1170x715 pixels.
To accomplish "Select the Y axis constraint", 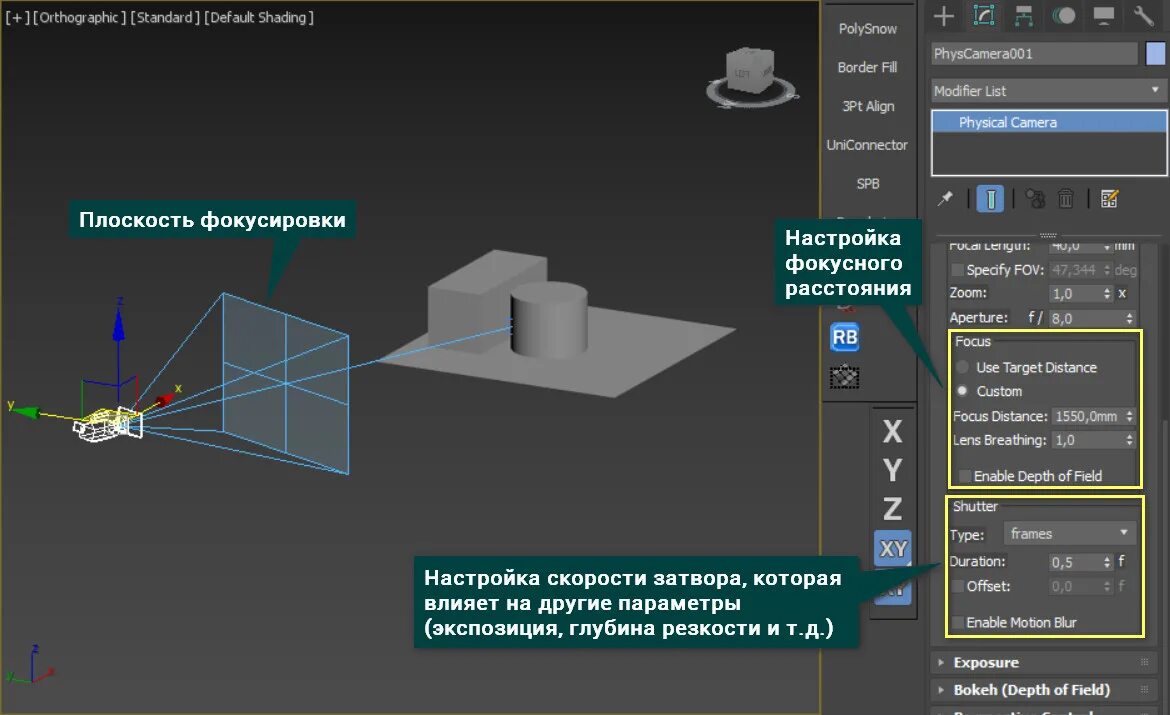I will pyautogui.click(x=892, y=470).
